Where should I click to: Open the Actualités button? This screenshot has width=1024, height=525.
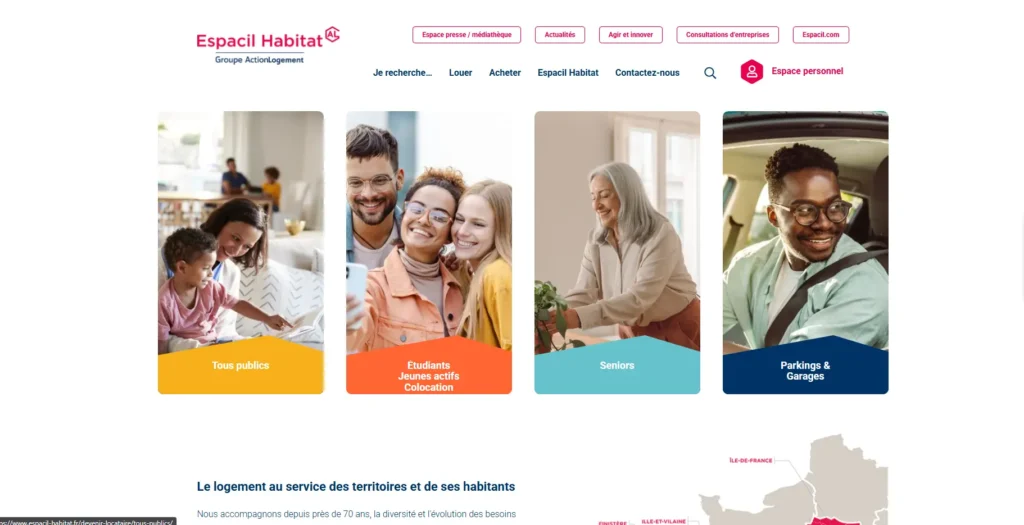560,35
